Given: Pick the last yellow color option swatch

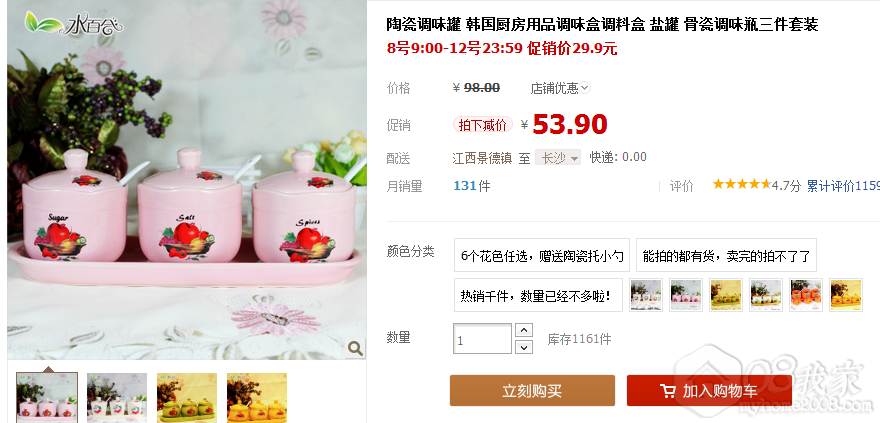Looking at the screenshot, I should [x=846, y=295].
